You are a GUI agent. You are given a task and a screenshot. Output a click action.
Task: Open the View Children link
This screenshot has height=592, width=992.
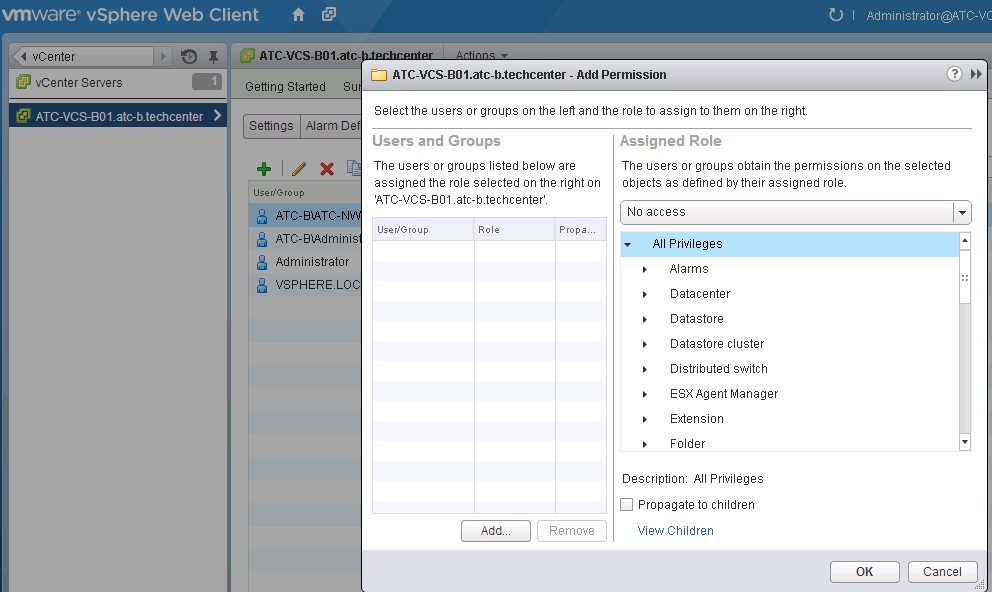[x=676, y=531]
